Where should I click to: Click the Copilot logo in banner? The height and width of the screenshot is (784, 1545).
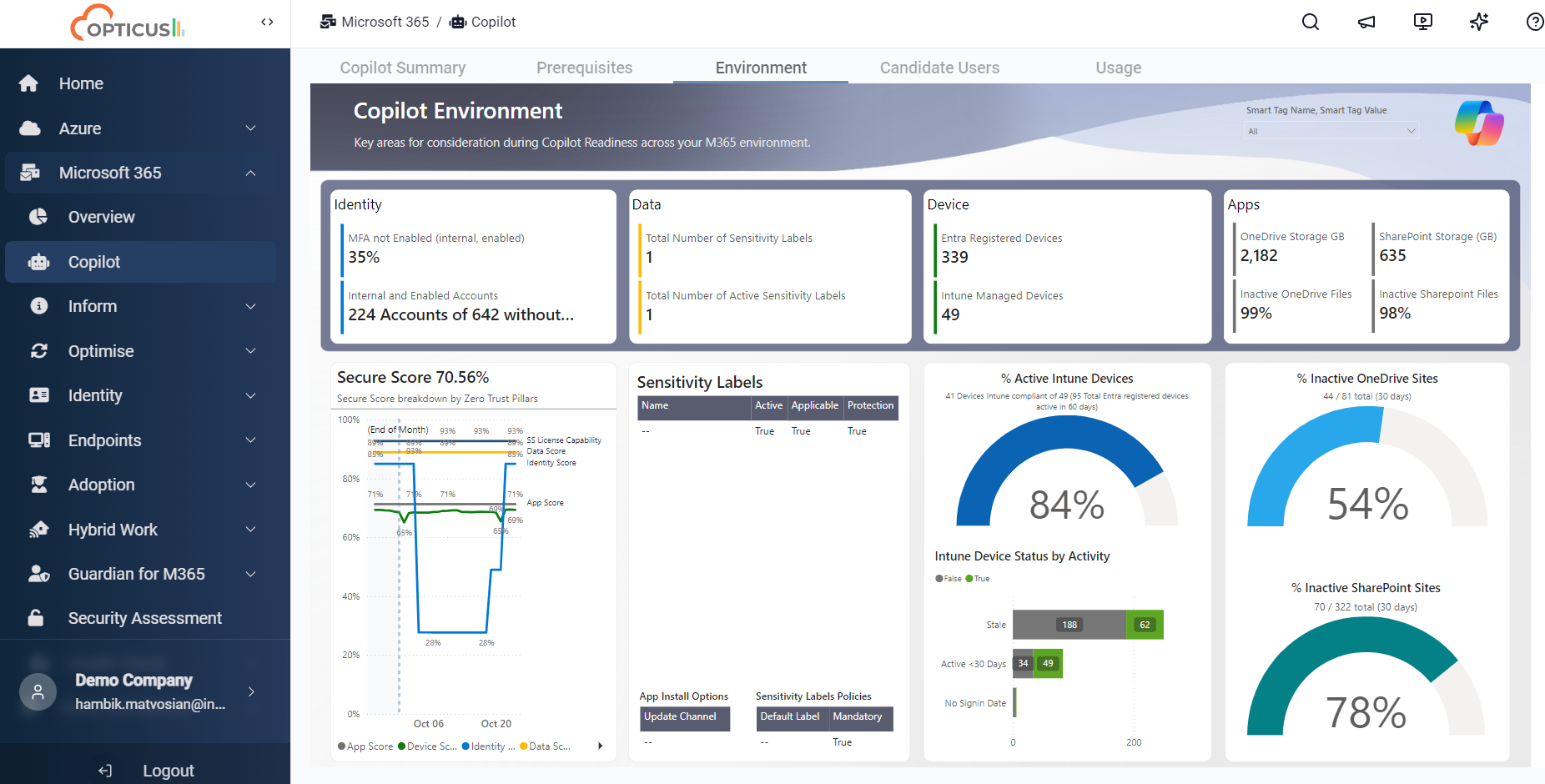click(x=1478, y=123)
